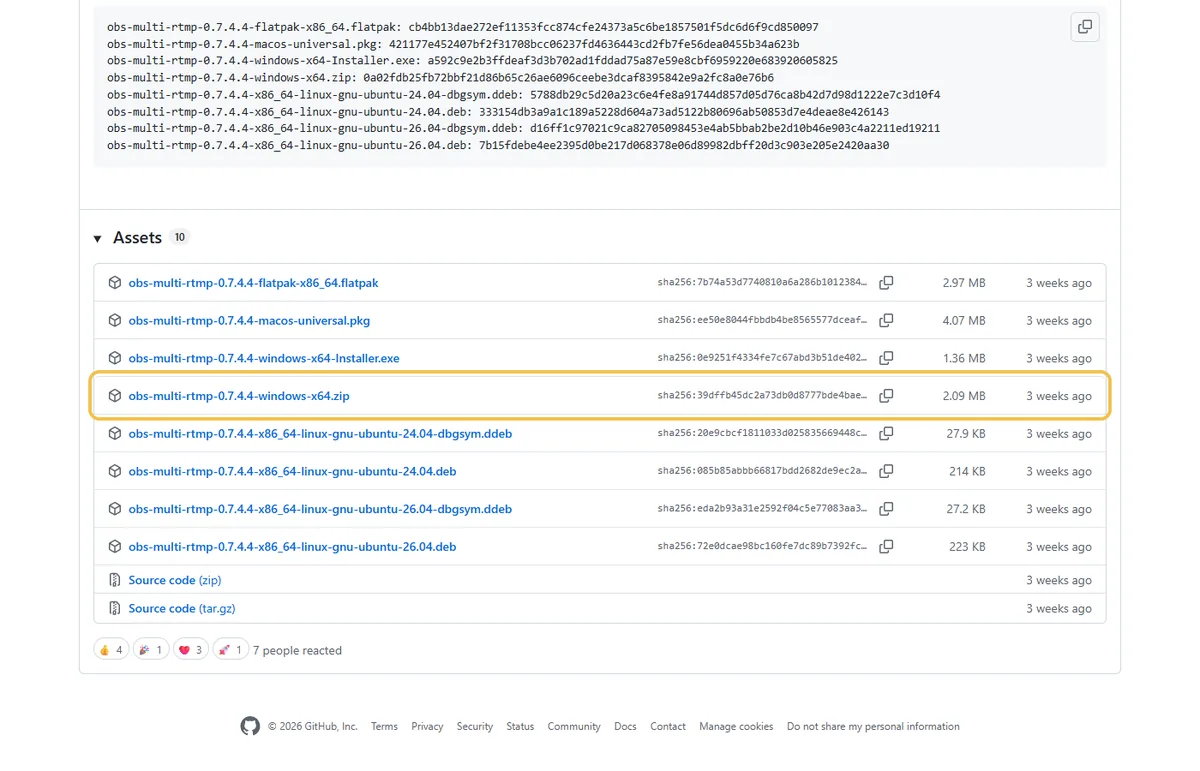Open Manage cookies in footer

pyautogui.click(x=736, y=727)
